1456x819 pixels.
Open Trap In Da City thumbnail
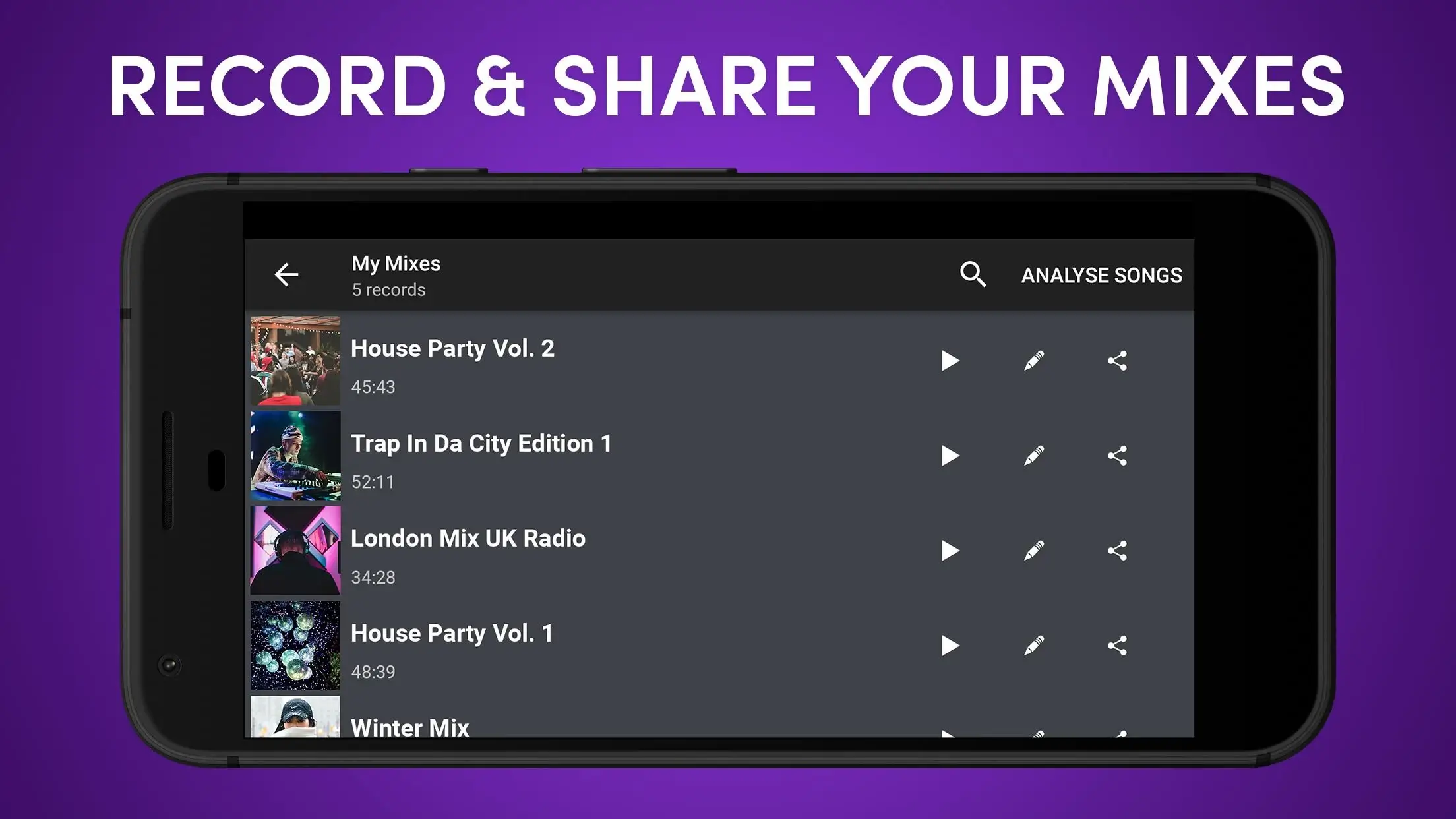(294, 457)
